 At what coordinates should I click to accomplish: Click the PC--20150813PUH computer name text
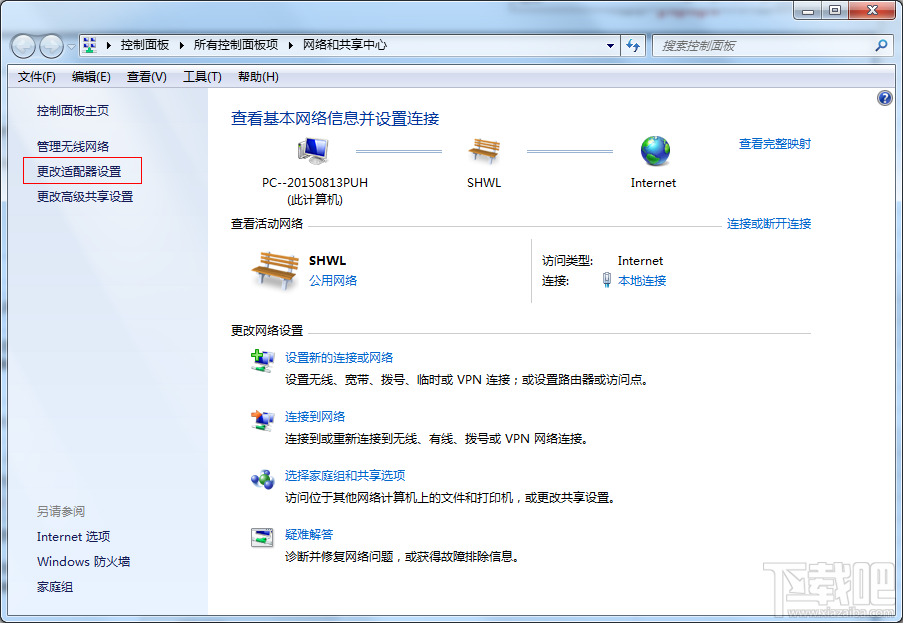point(314,183)
